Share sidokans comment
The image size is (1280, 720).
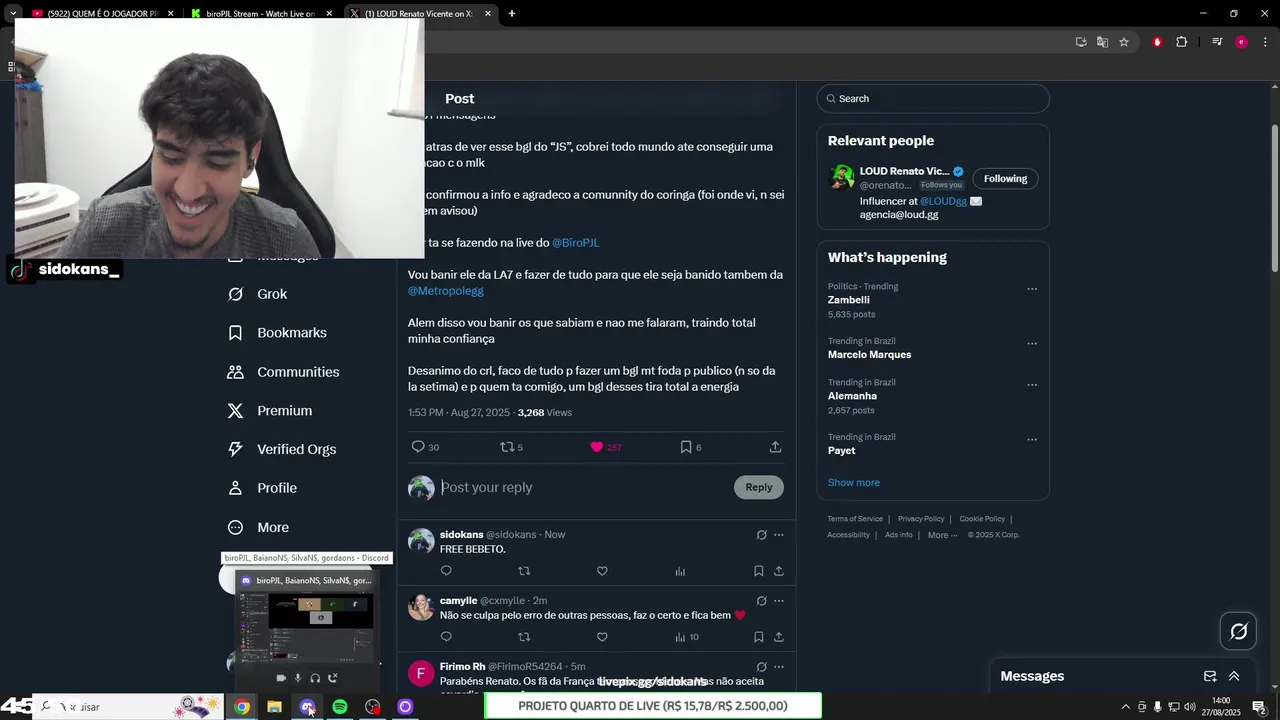click(x=779, y=571)
